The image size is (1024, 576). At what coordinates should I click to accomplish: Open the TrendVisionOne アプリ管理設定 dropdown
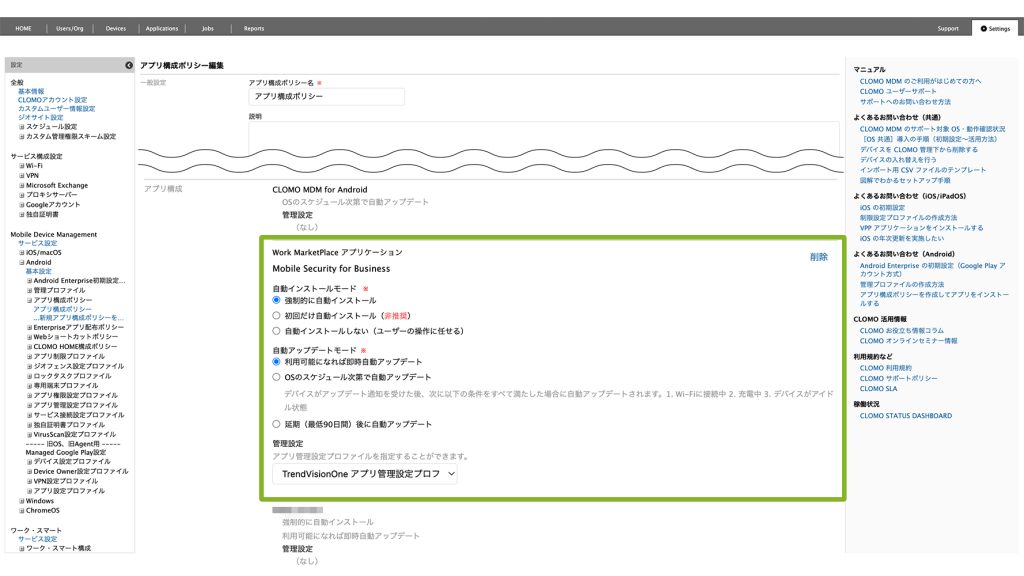364,473
